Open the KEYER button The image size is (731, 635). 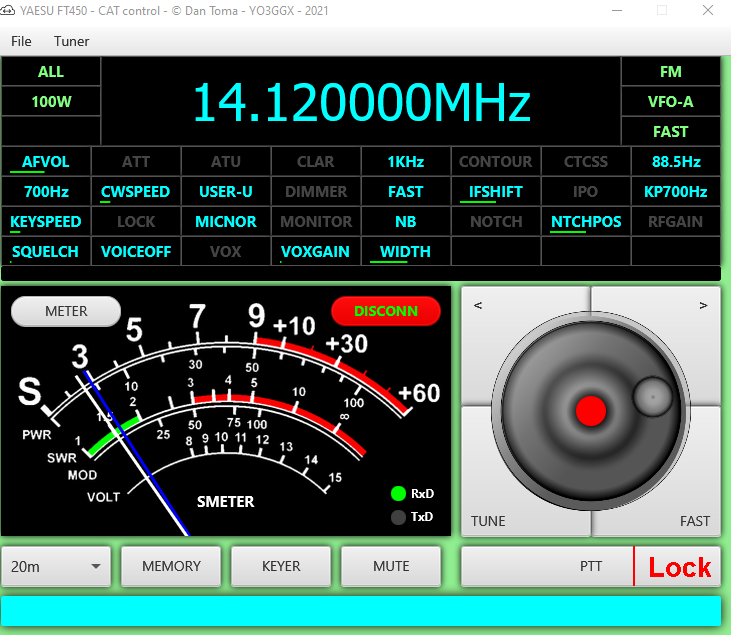click(281, 566)
